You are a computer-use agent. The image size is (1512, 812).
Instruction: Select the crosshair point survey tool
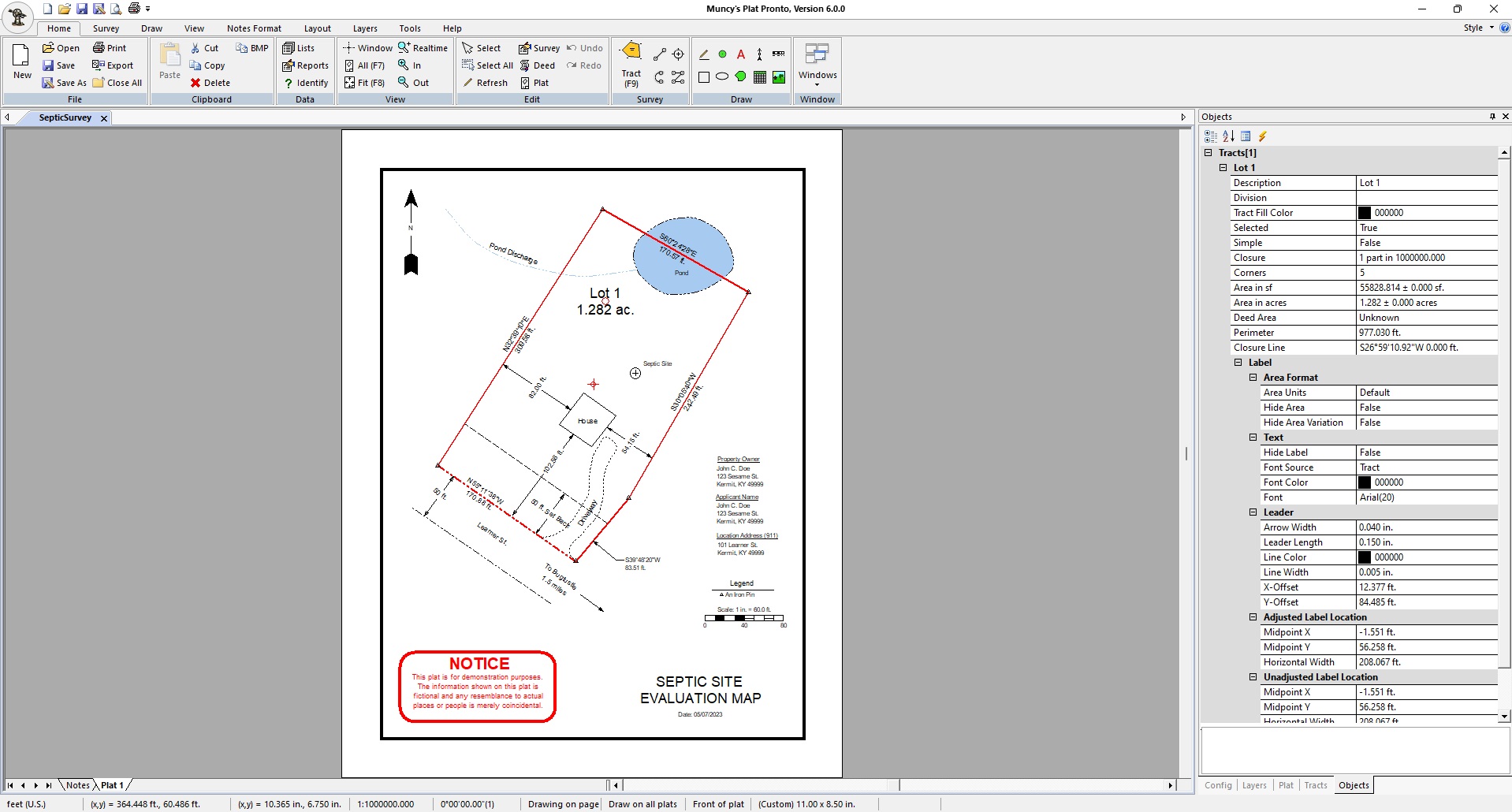(x=678, y=54)
